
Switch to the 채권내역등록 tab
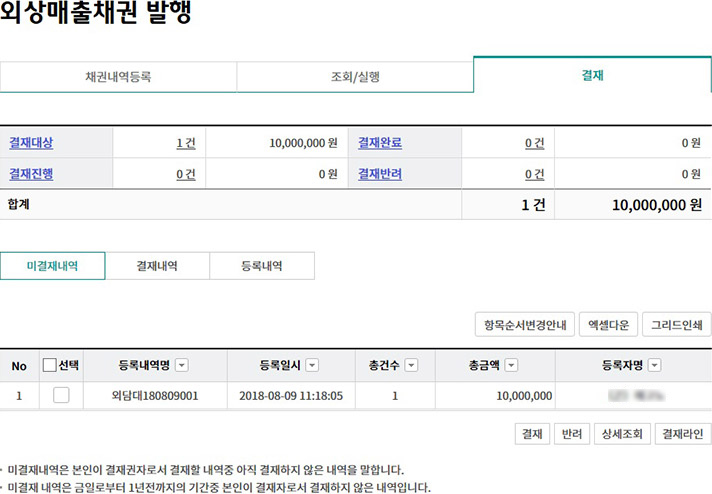118,76
